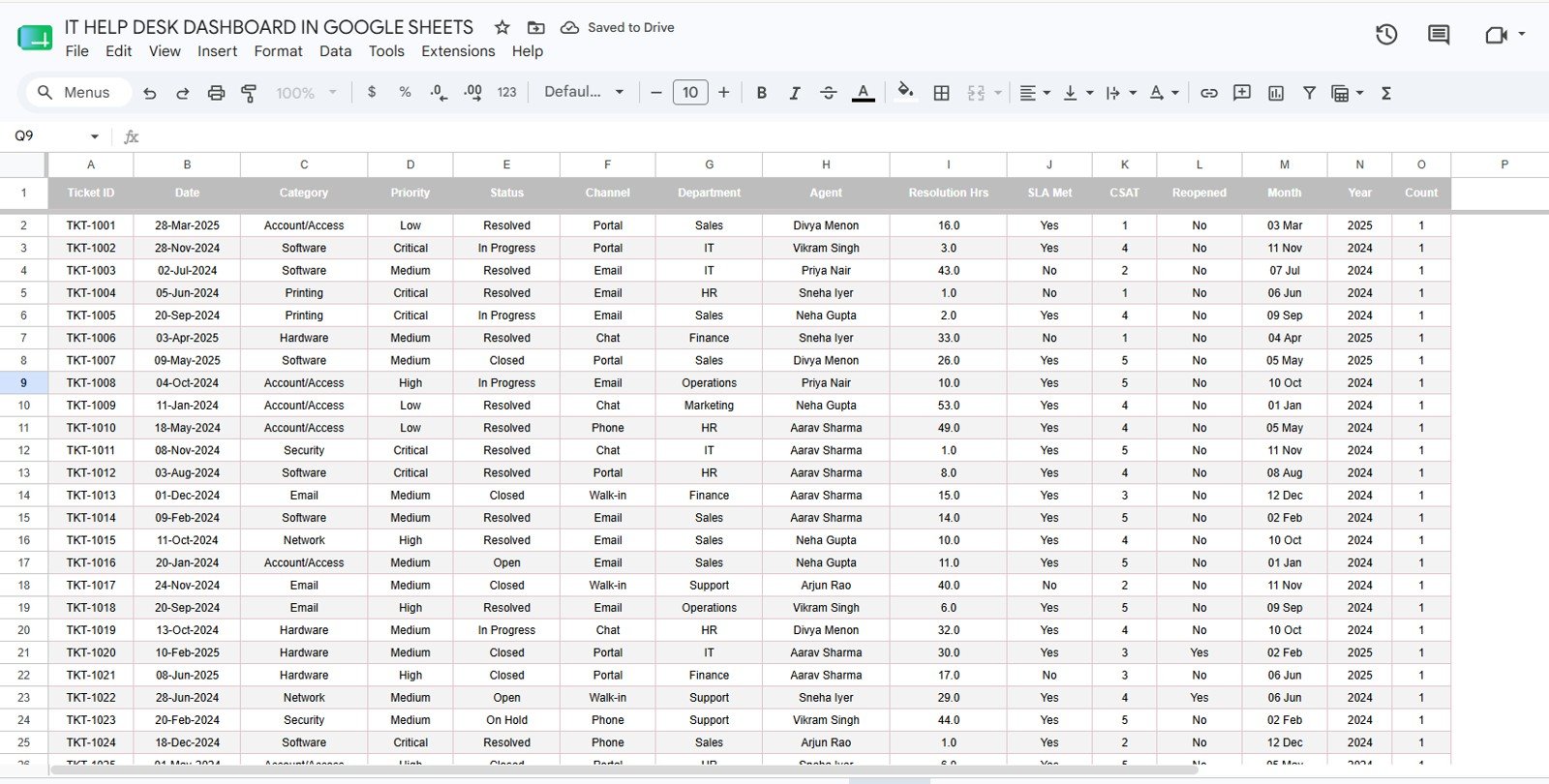Open Functions sigma icon
1549x784 pixels.
click(x=1386, y=93)
